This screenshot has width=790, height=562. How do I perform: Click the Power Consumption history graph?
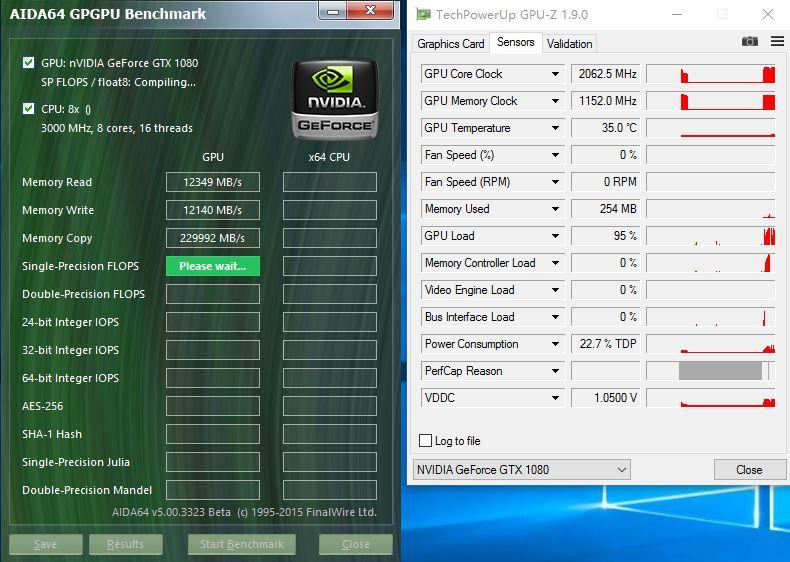pos(710,344)
